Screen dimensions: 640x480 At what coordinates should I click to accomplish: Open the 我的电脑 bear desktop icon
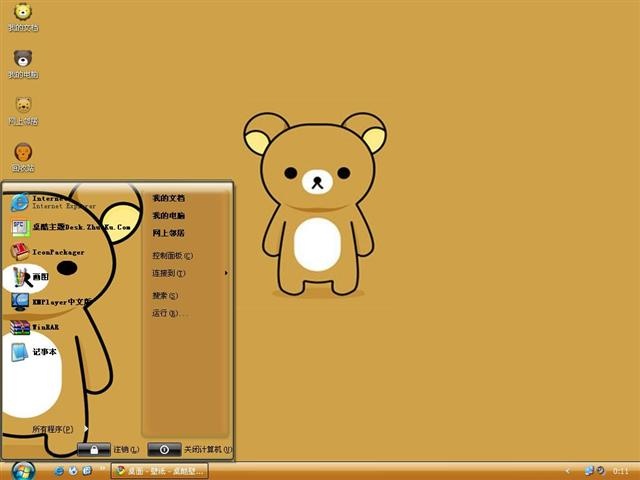[23, 64]
